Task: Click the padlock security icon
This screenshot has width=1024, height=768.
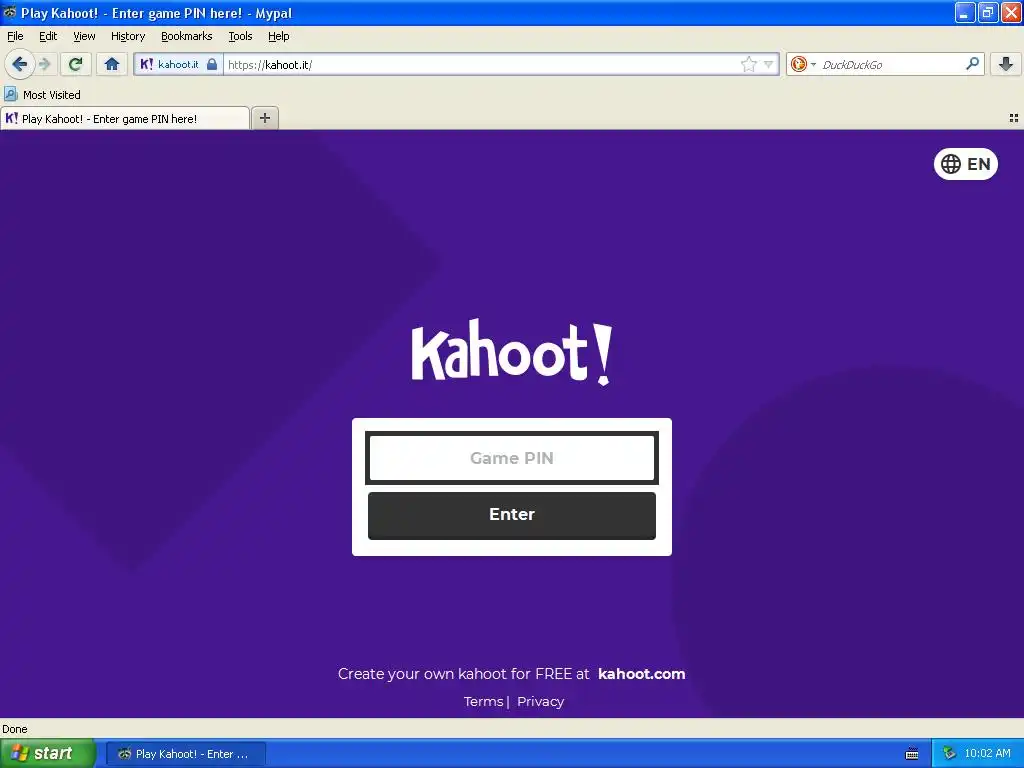Action: pos(212,64)
